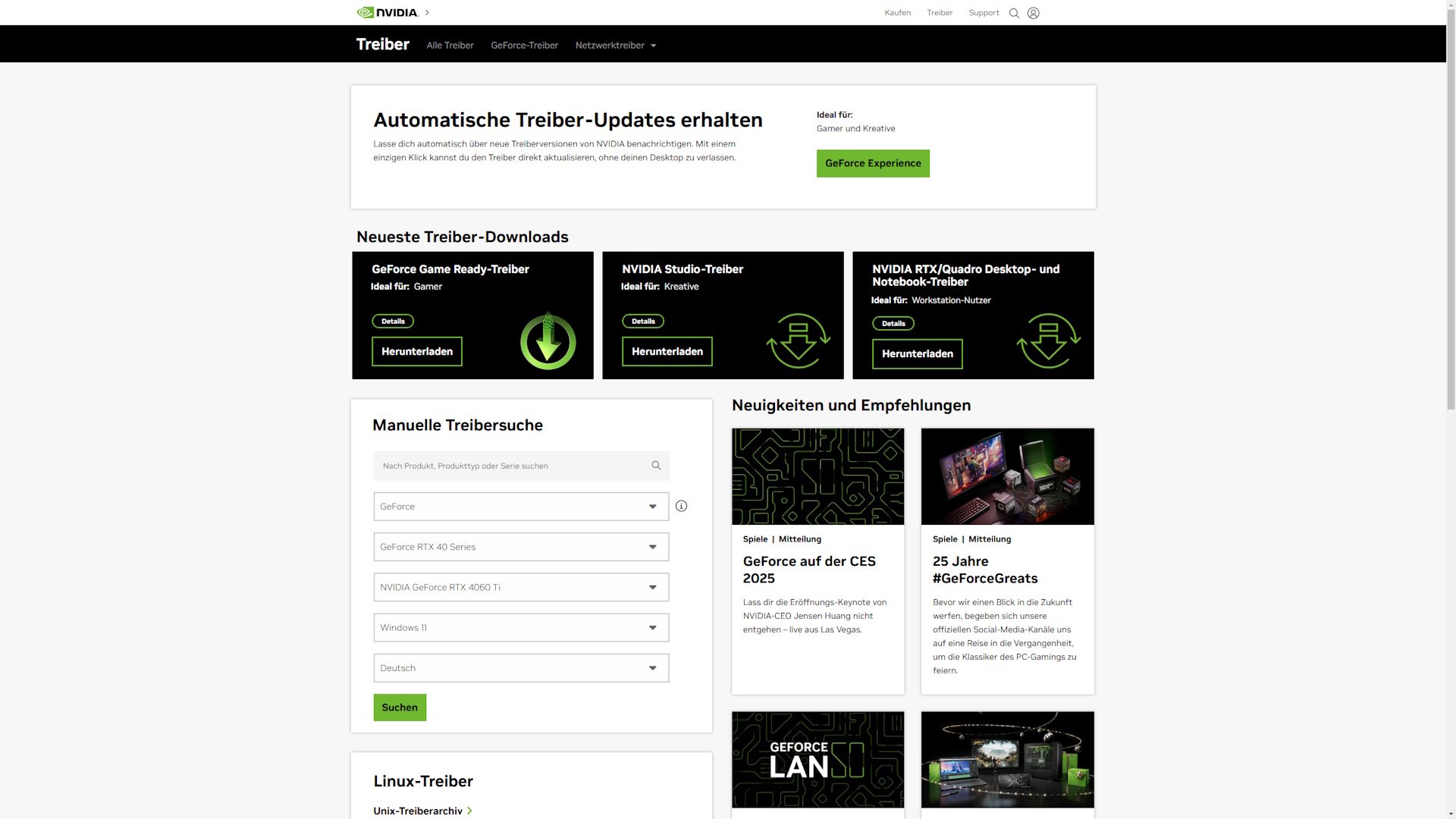Click the Linux-Treiber heading

click(x=423, y=781)
